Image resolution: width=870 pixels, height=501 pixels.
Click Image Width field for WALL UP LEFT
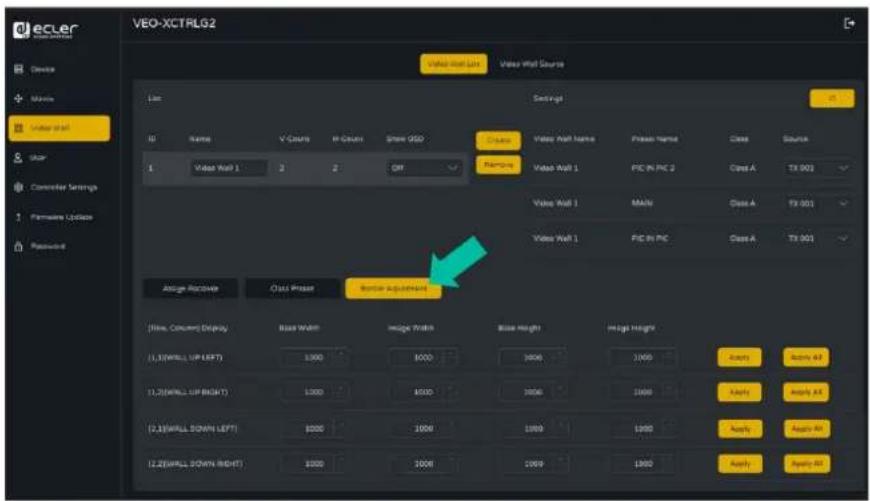coord(424,358)
